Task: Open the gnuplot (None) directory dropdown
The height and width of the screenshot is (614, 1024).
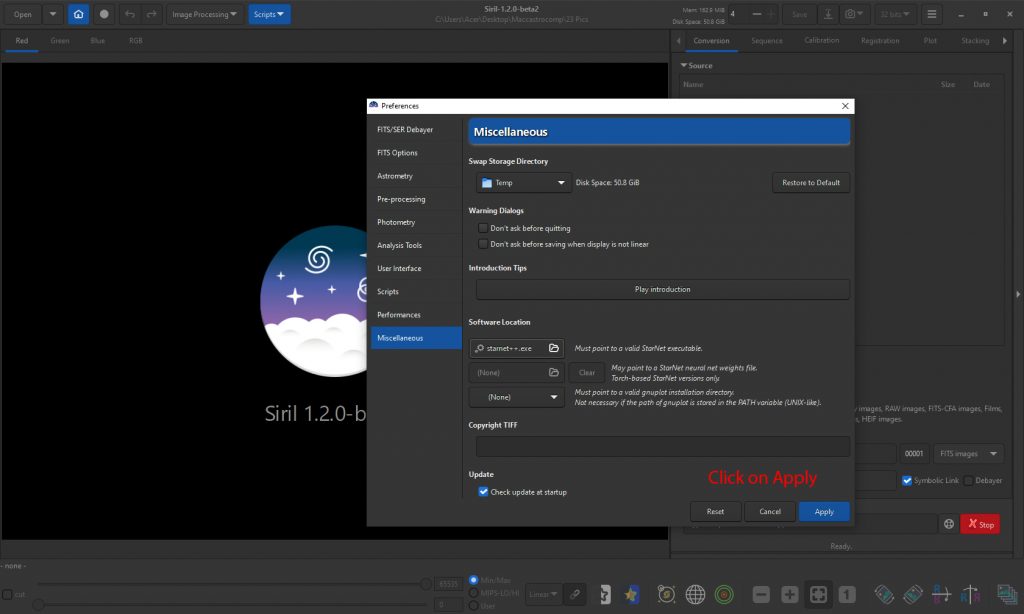Action: pos(517,397)
